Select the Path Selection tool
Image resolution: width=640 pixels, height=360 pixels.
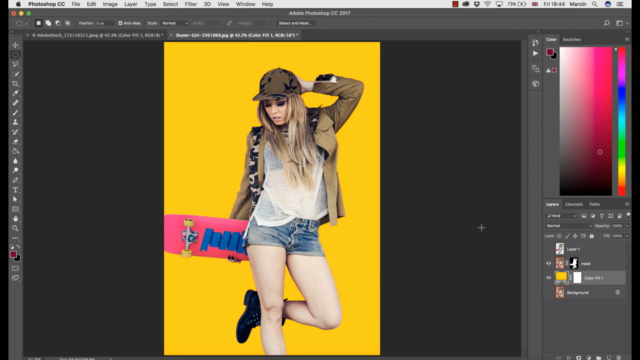tap(16, 200)
